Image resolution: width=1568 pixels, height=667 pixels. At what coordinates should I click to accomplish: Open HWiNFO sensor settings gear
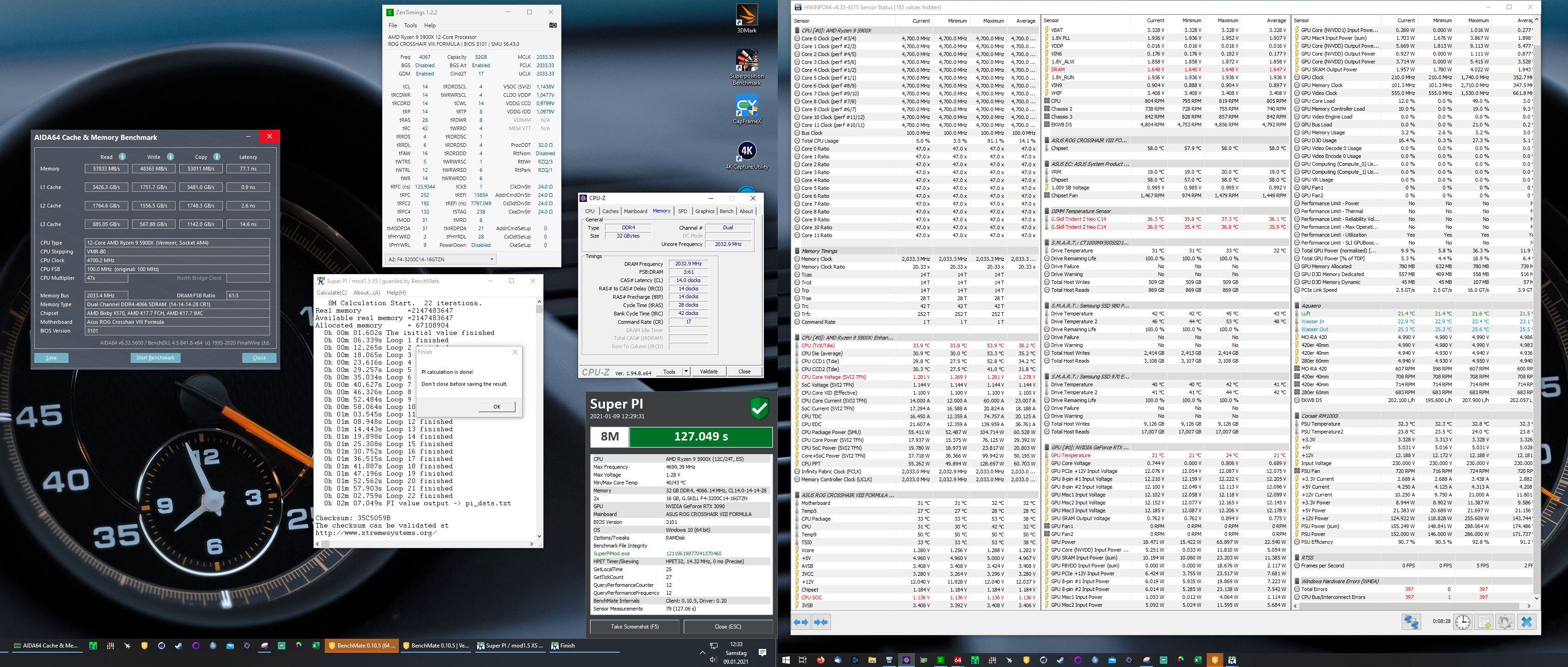click(1505, 622)
